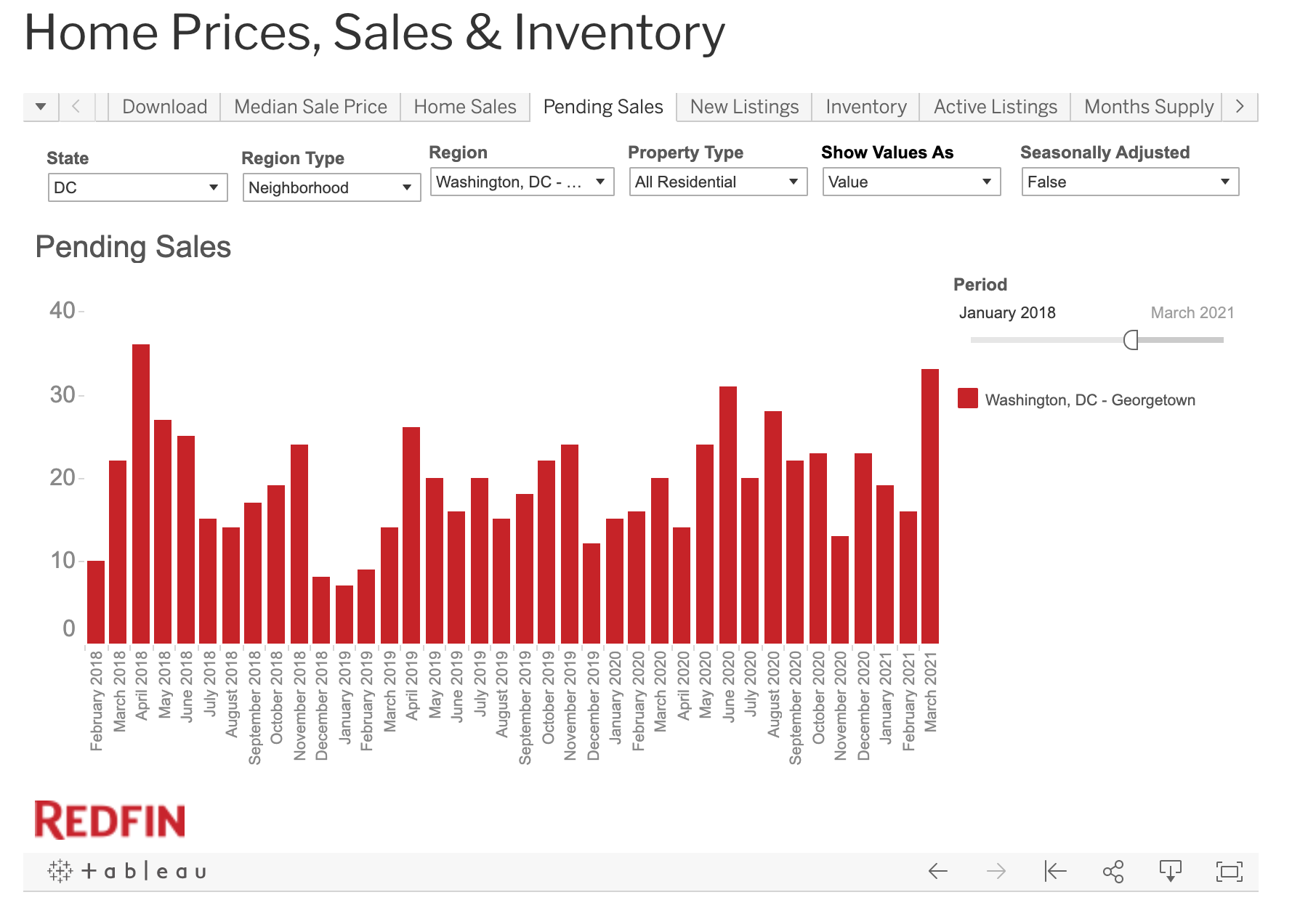Open the tab list dropdown arrow

41,107
